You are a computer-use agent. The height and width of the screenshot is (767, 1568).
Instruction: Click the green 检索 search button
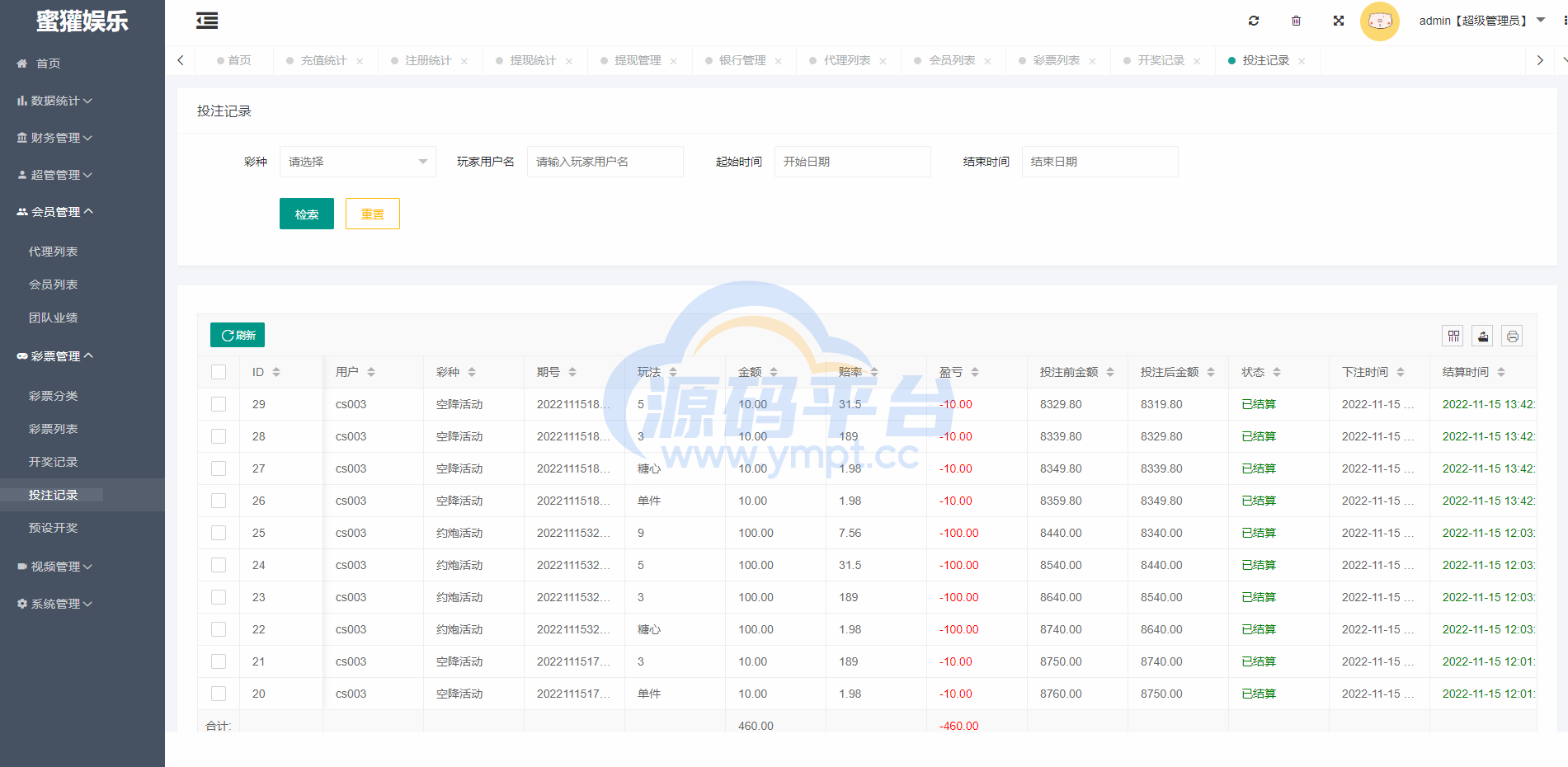307,214
